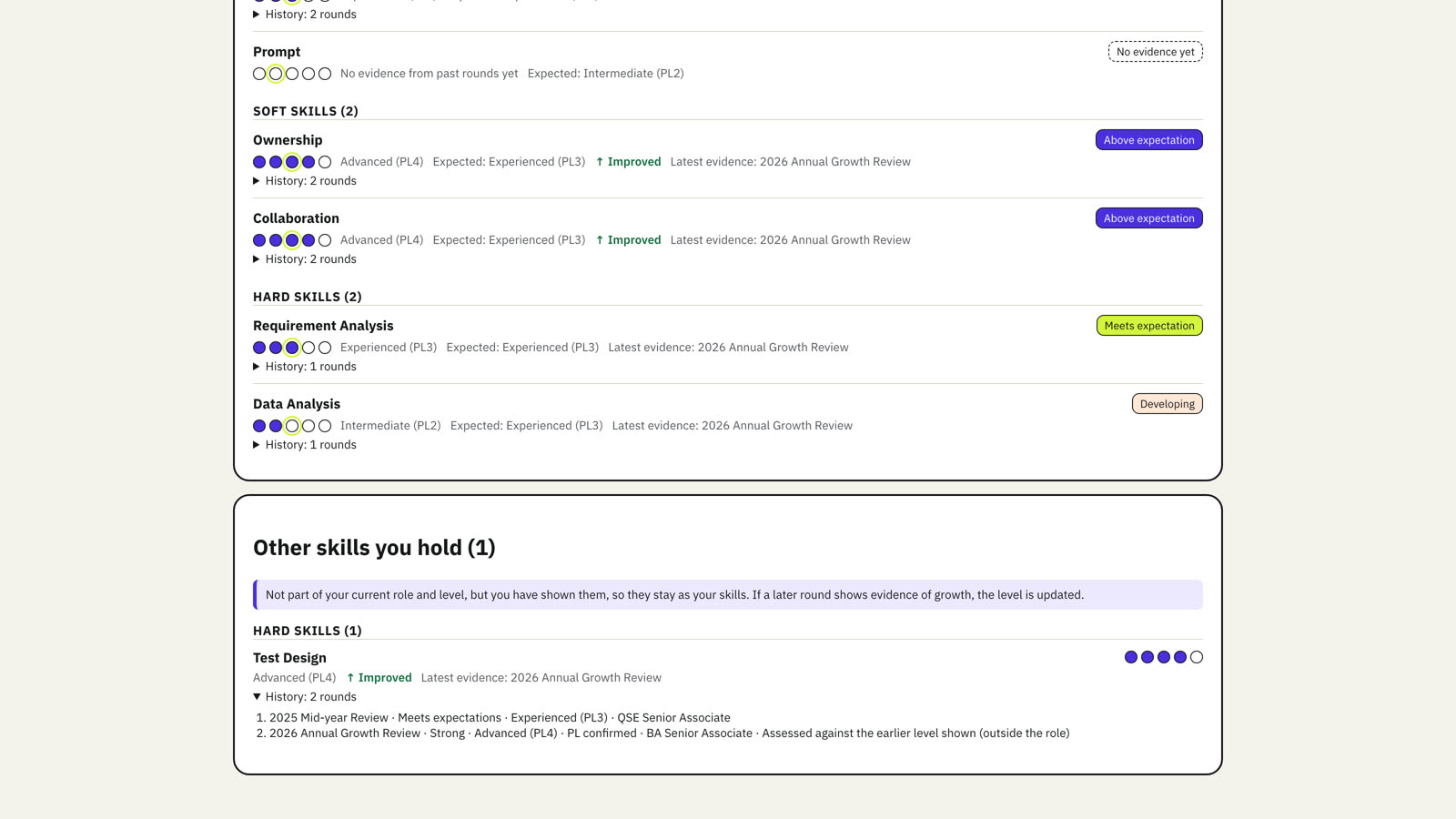Click the Requirement Analysis skill title
1456x819 pixels.
[323, 326]
